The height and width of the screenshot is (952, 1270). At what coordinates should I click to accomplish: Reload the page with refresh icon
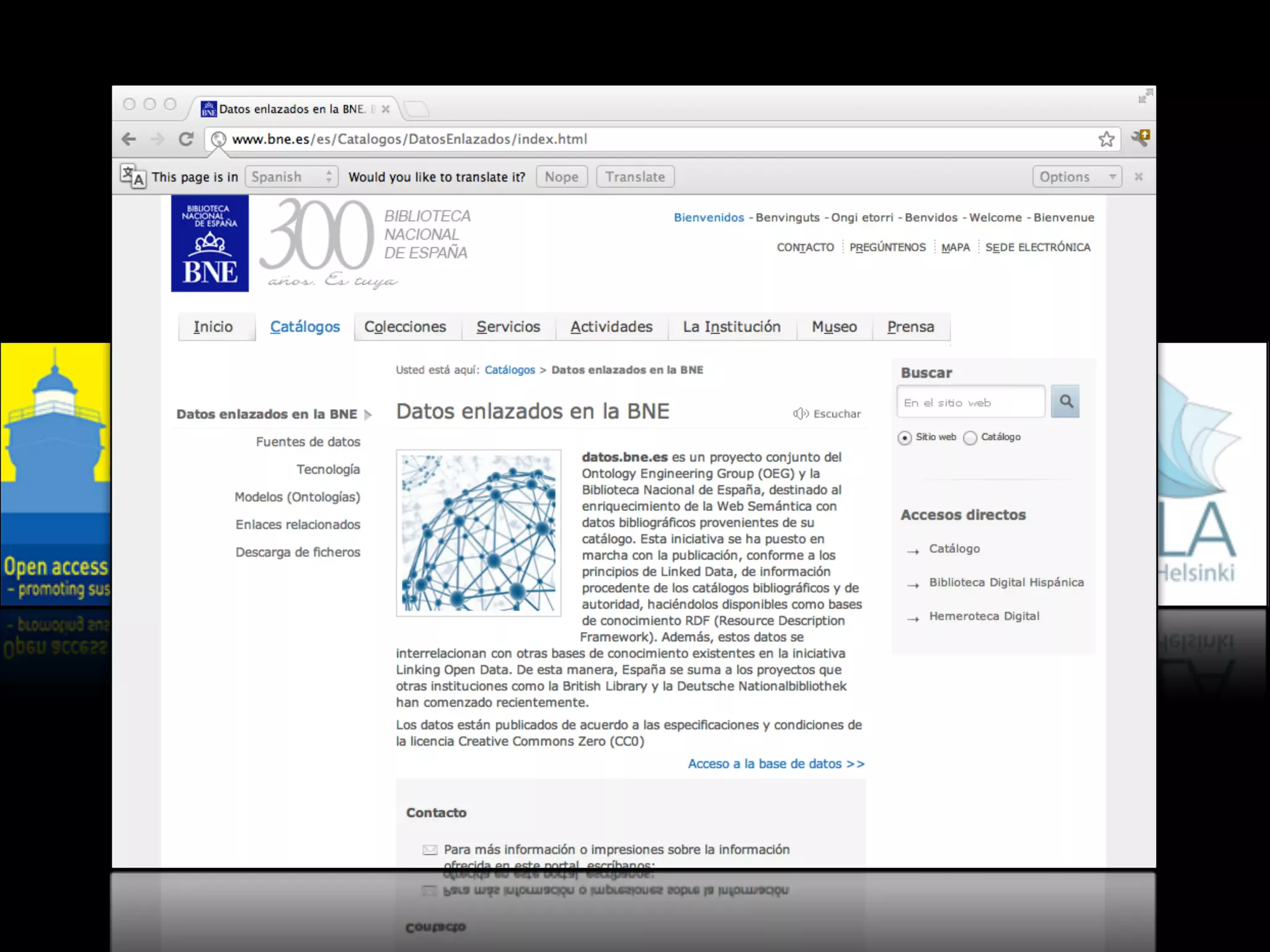pos(186,139)
